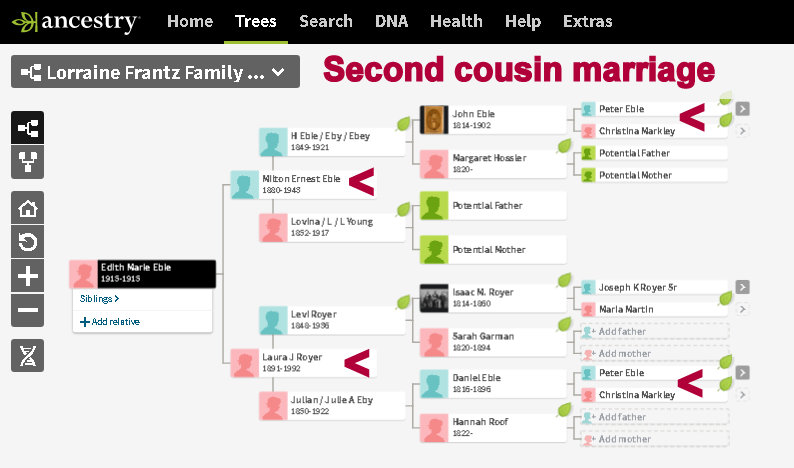794x468 pixels.
Task: Open the Lorraine Frantz Family tree dropdown
Action: [155, 72]
